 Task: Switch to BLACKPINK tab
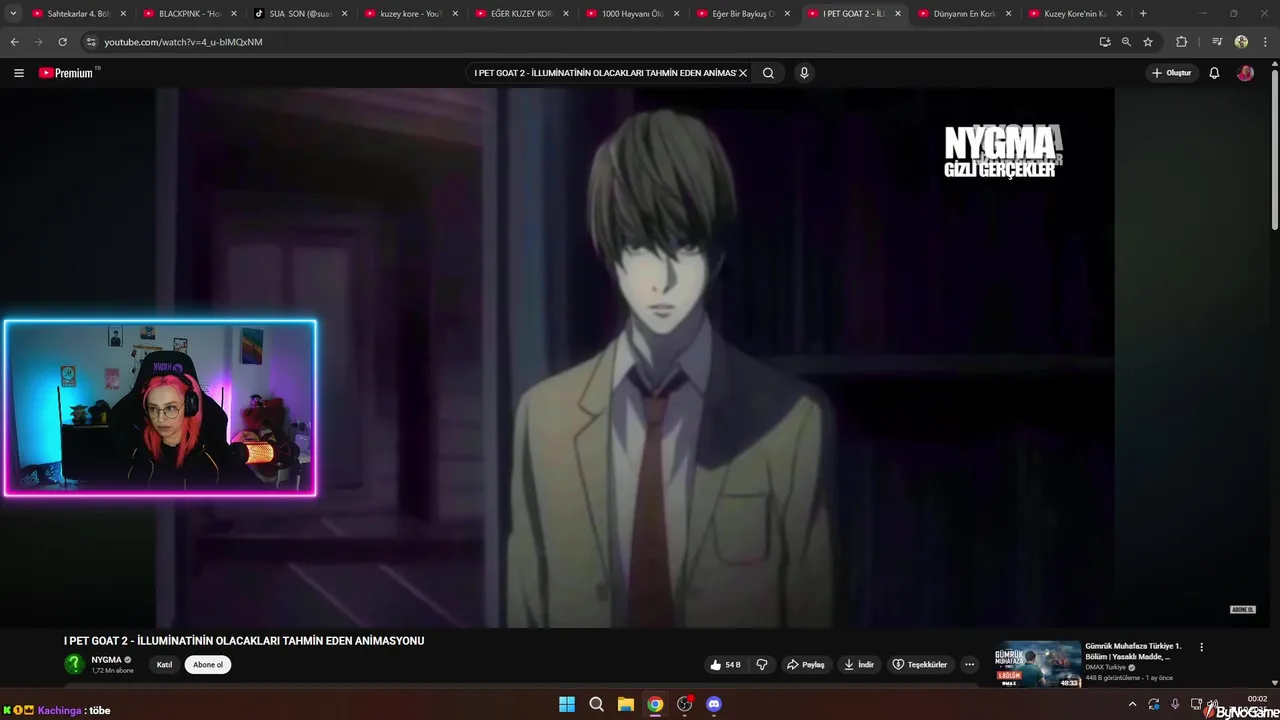tap(190, 14)
